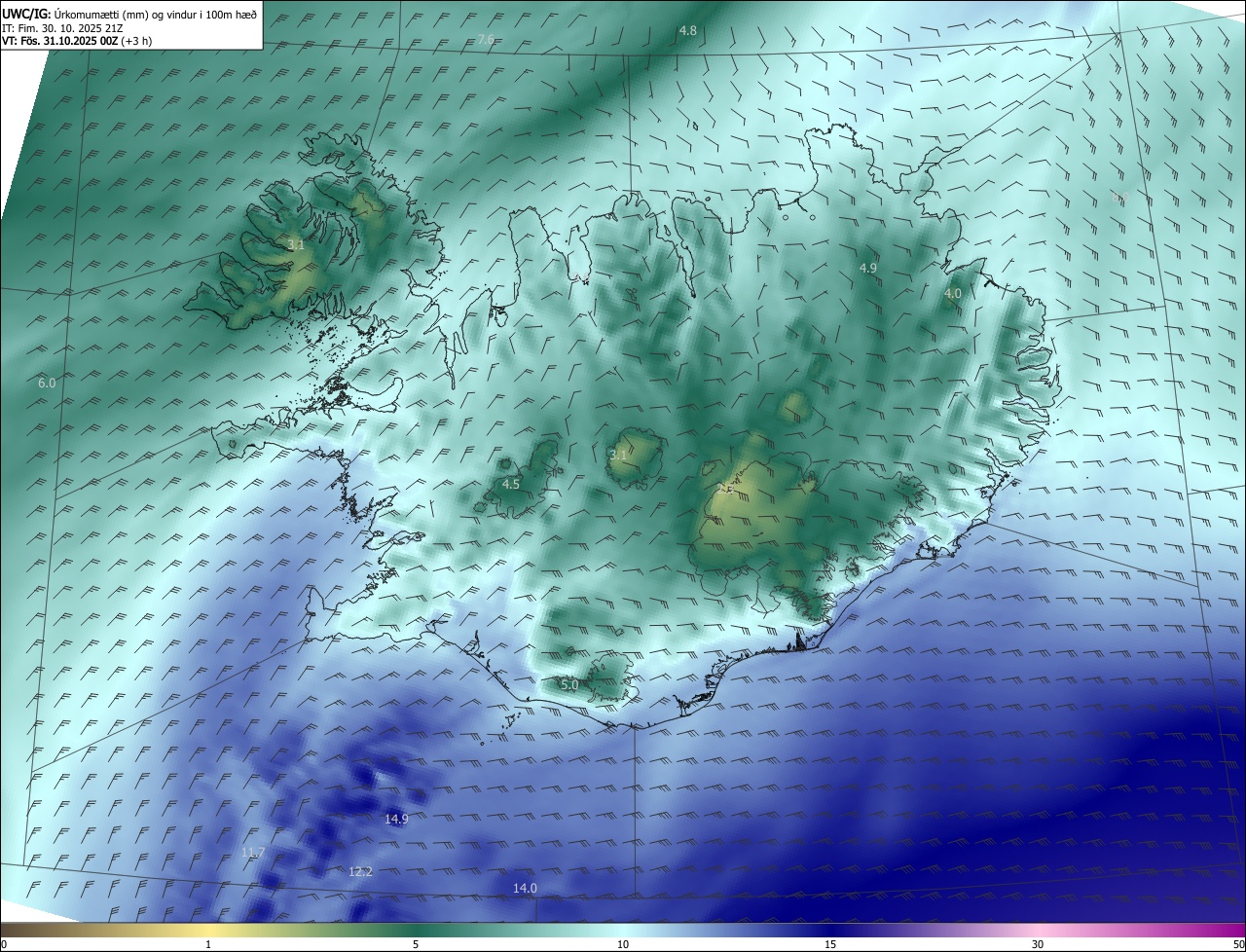1246x952 pixels.
Task: Click the 12.2 value in the southwest sea
Action: [360, 872]
